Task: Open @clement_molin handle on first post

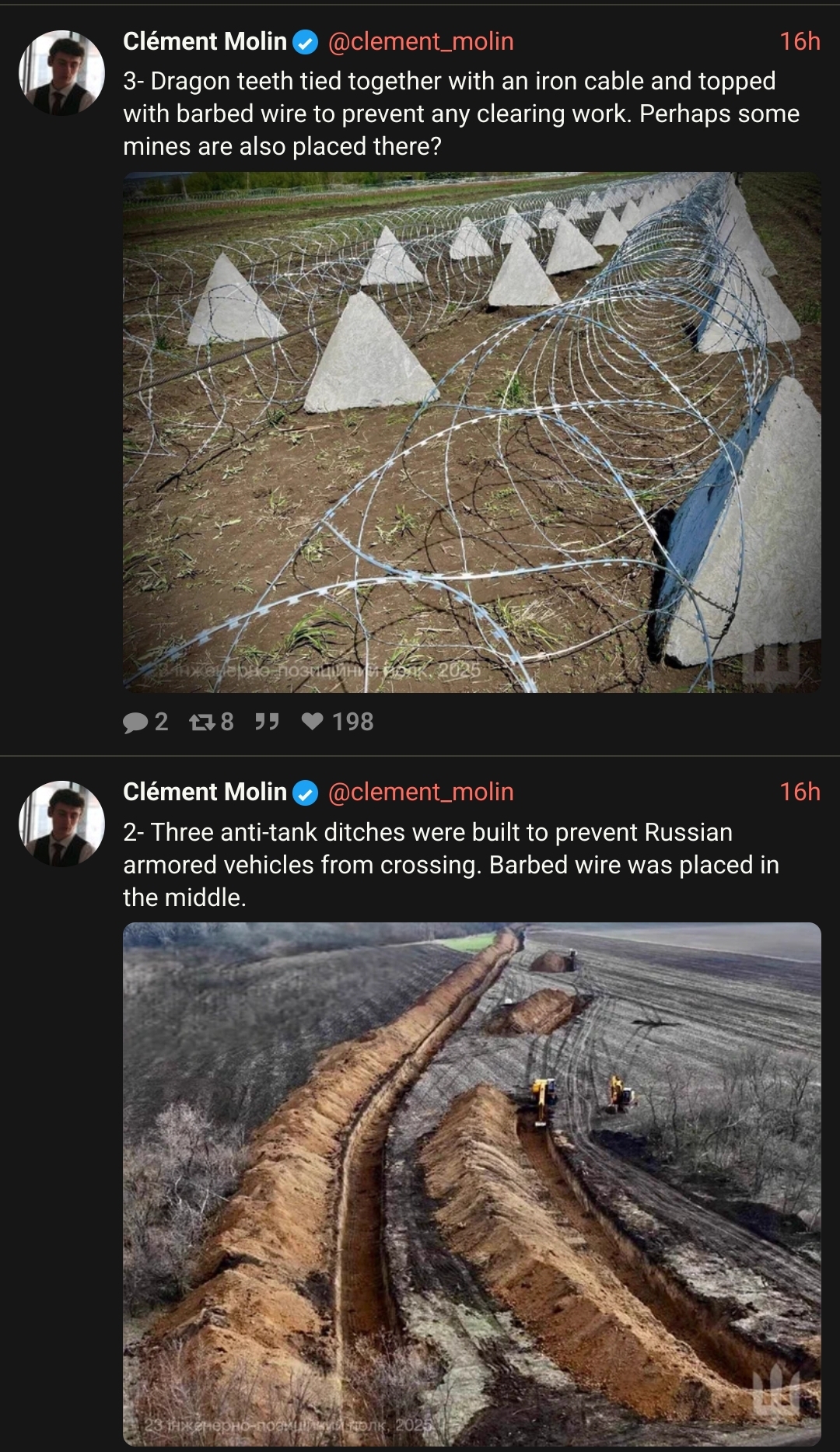Action: (421, 41)
